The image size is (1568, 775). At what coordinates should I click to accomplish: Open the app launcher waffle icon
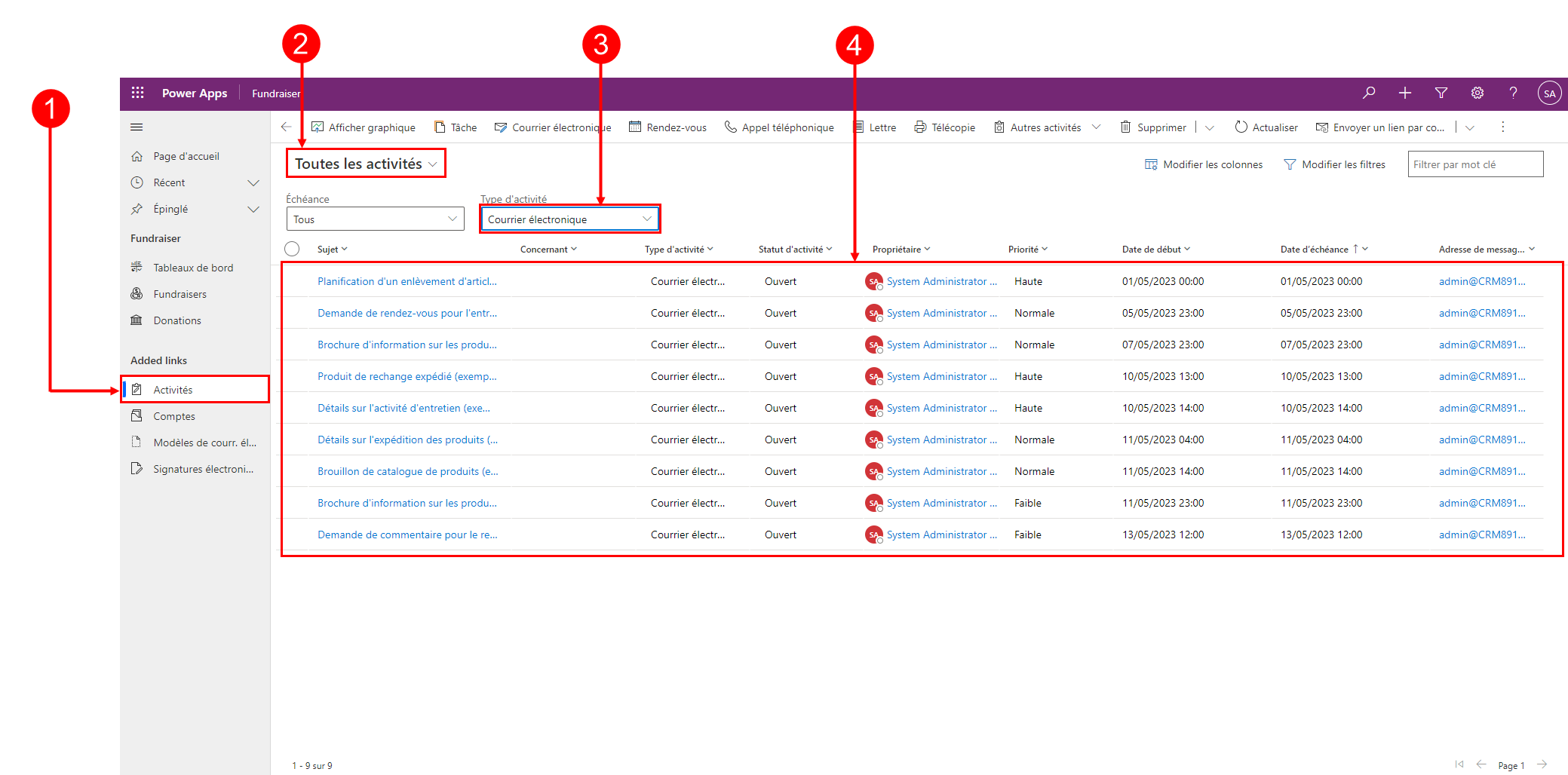137,93
